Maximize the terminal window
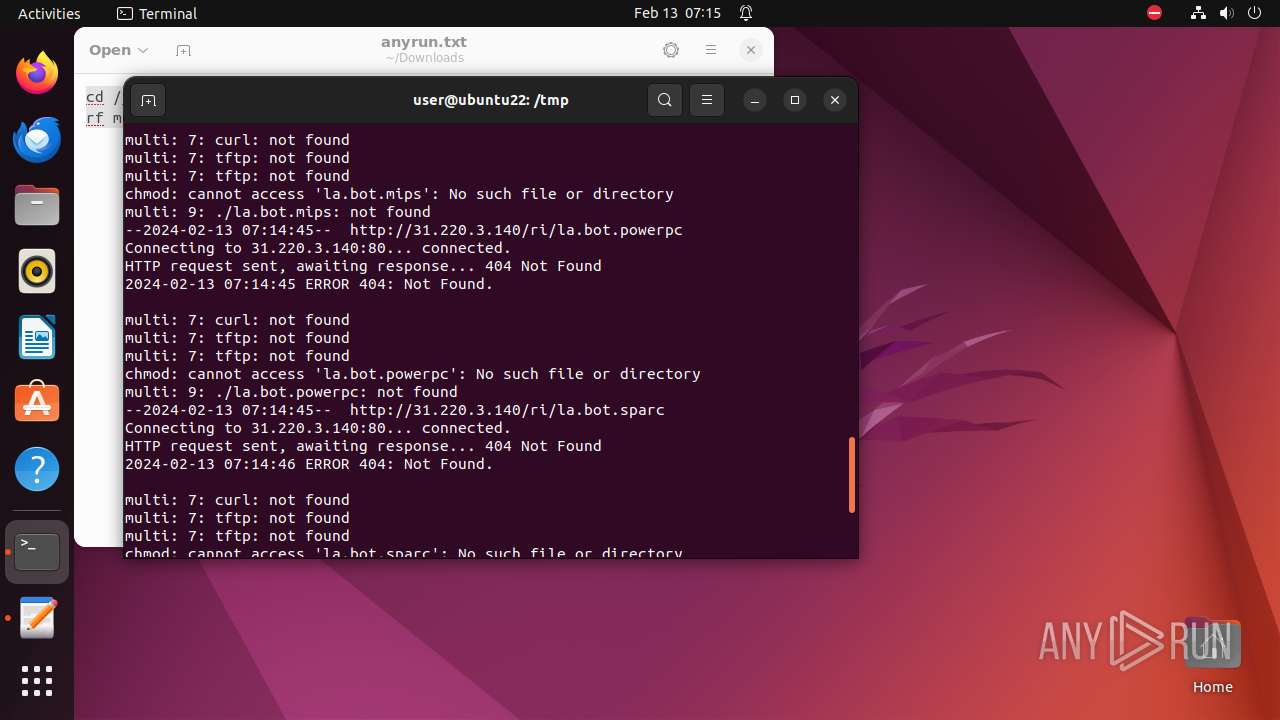Screen dimensions: 1280x720 (x=795, y=100)
